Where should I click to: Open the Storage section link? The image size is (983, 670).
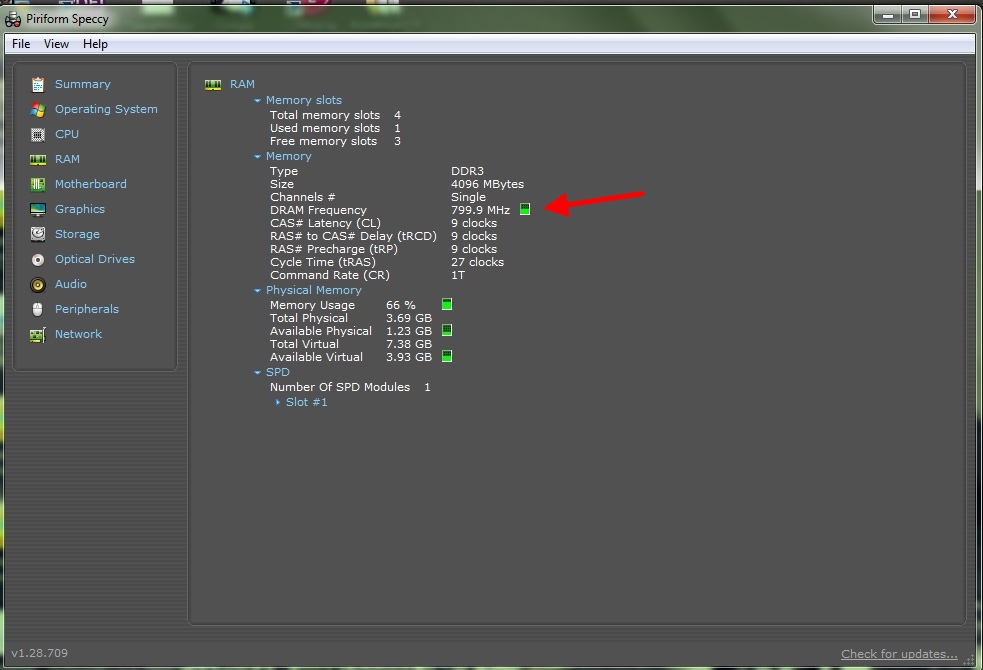(x=77, y=234)
